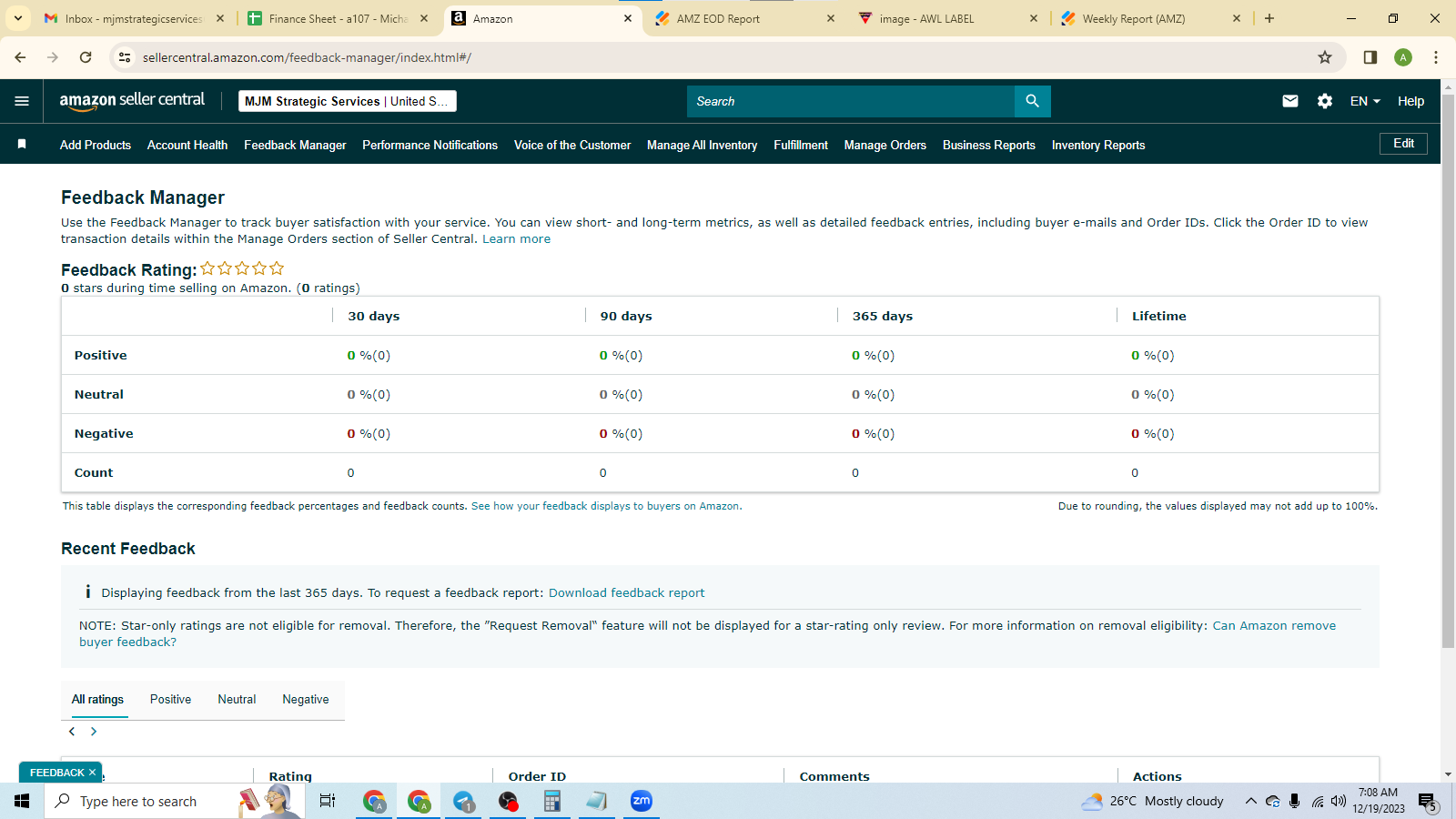Open the Calculator app in taskbar

click(x=551, y=801)
